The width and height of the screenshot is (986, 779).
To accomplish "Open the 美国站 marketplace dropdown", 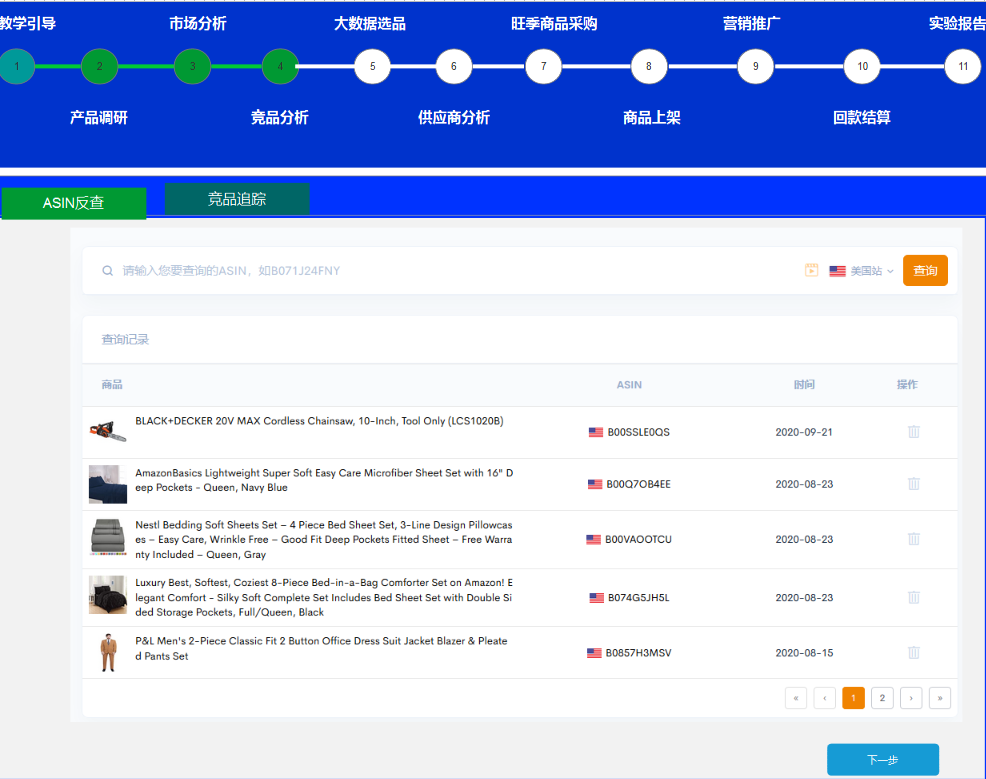I will pos(862,271).
